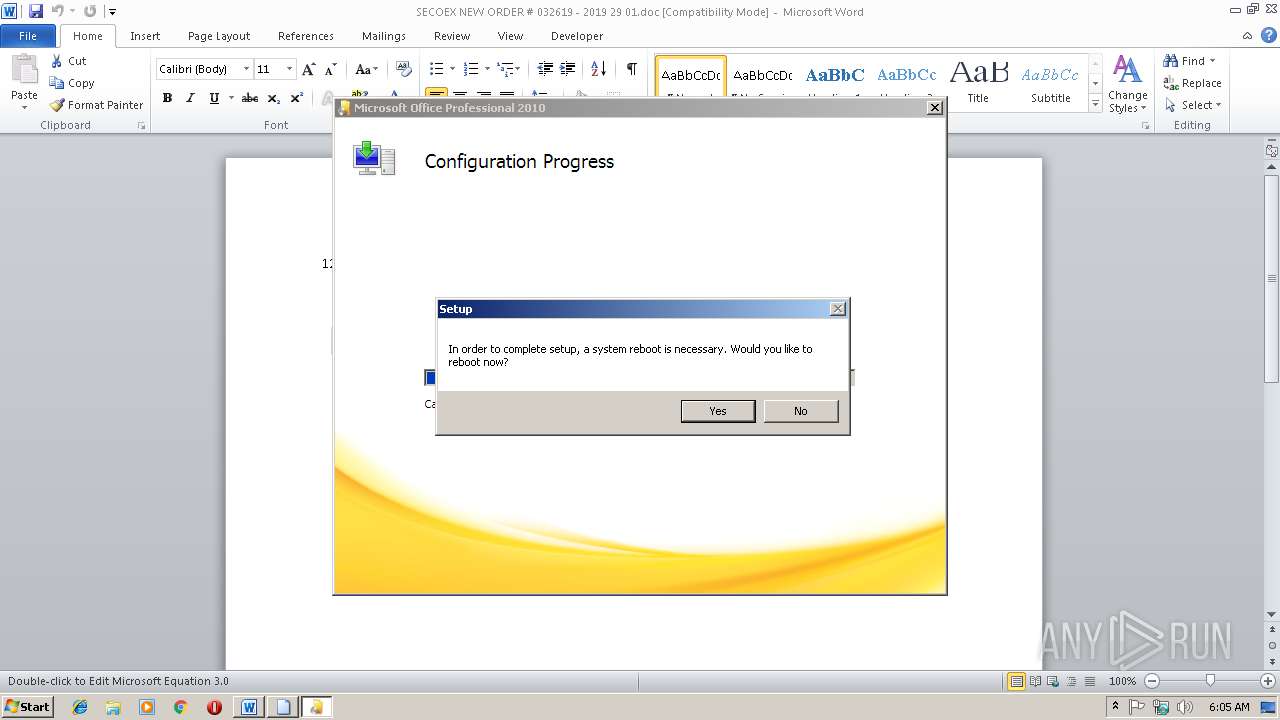Switch to the Mailings tab
This screenshot has height=720, width=1280.
(x=384, y=36)
